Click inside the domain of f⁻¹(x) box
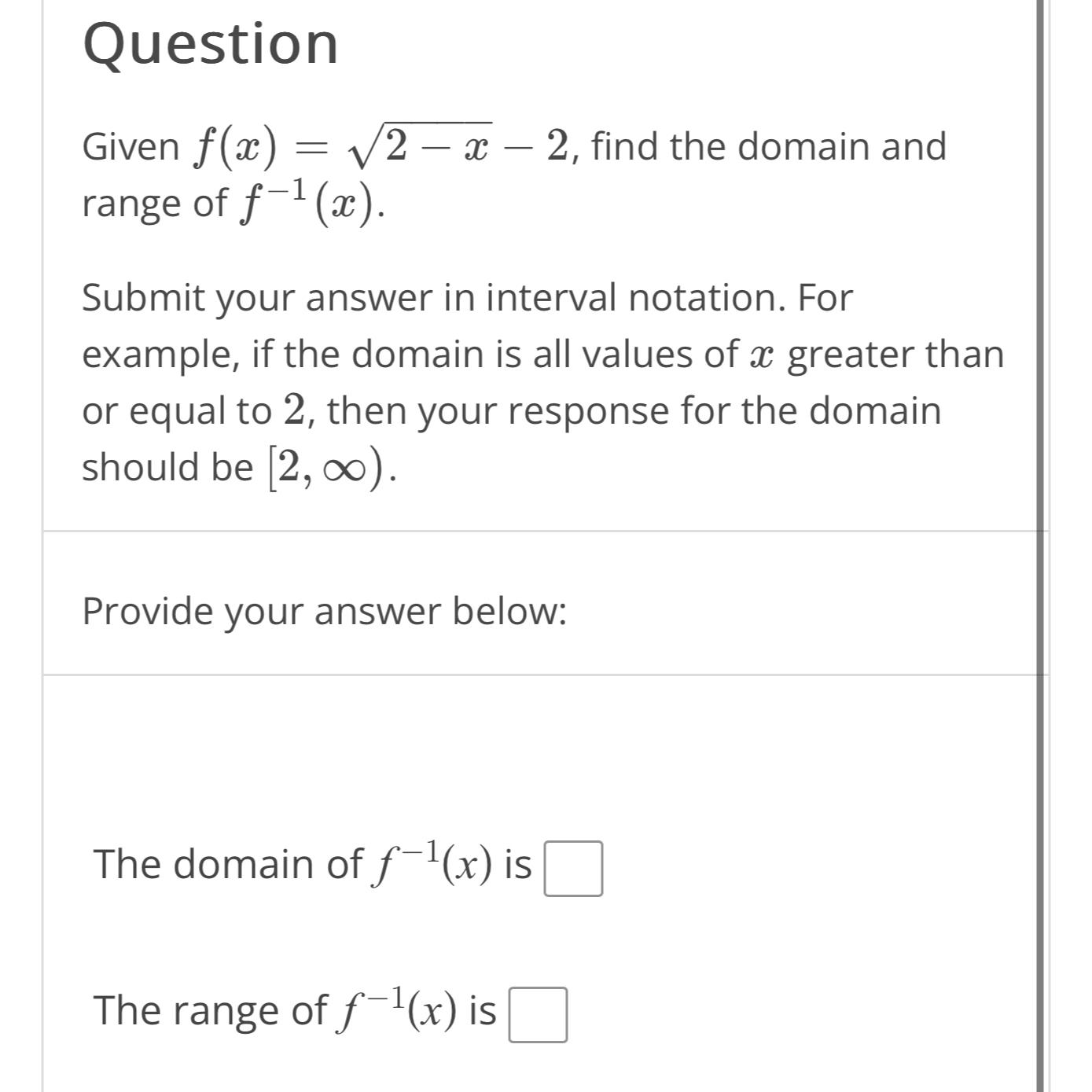Image resolution: width=1092 pixels, height=1092 pixels. click(575, 867)
